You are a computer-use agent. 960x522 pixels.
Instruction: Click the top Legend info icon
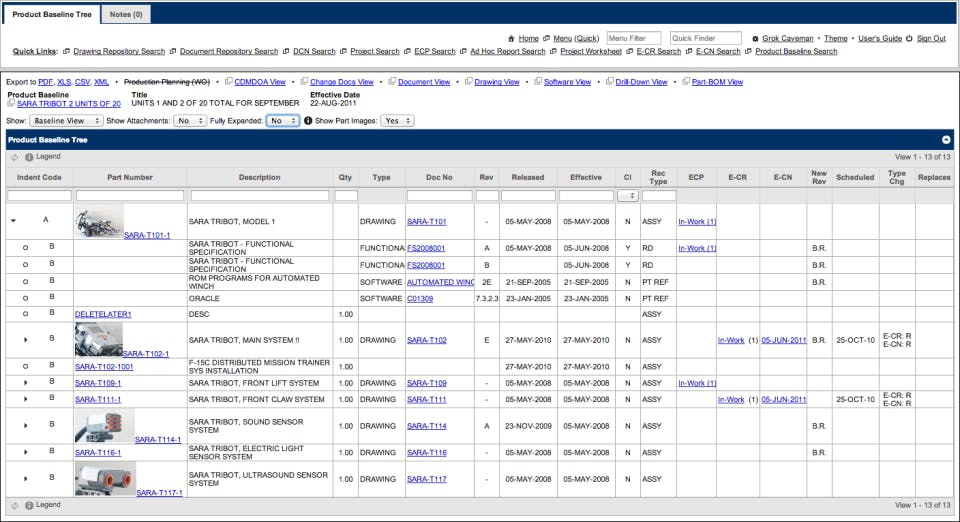29,157
